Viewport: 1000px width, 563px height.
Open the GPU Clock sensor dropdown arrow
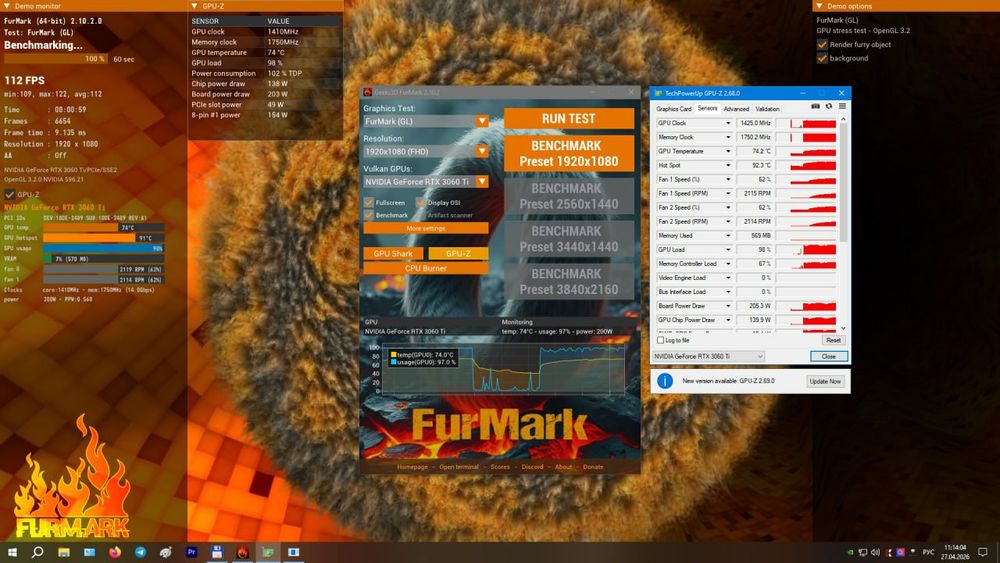(x=728, y=123)
